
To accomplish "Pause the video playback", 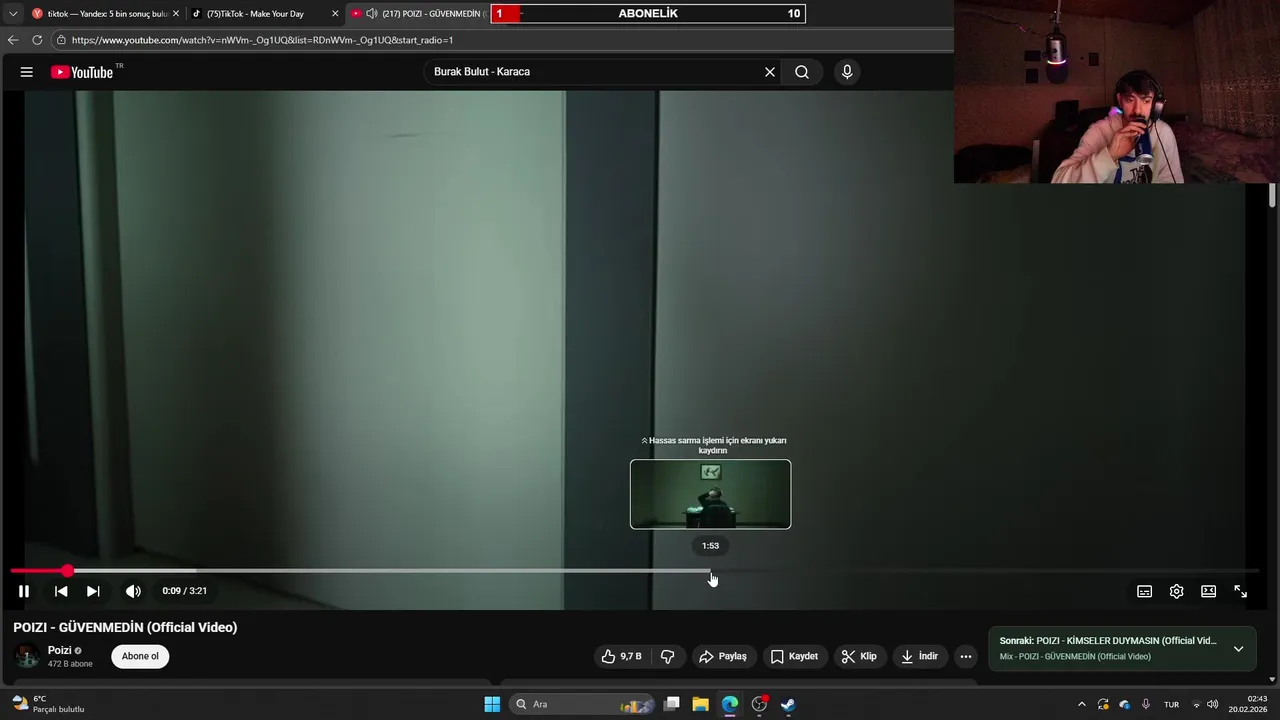I will (x=24, y=591).
